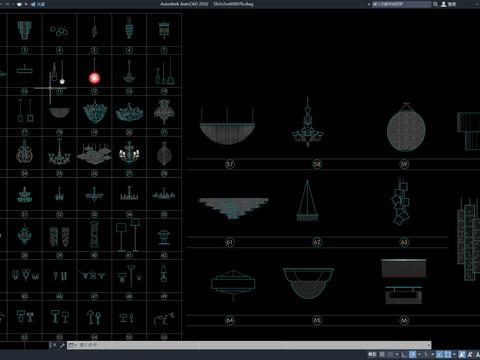
Task: Click the search magnifier icon in title bar
Action: point(435,4)
